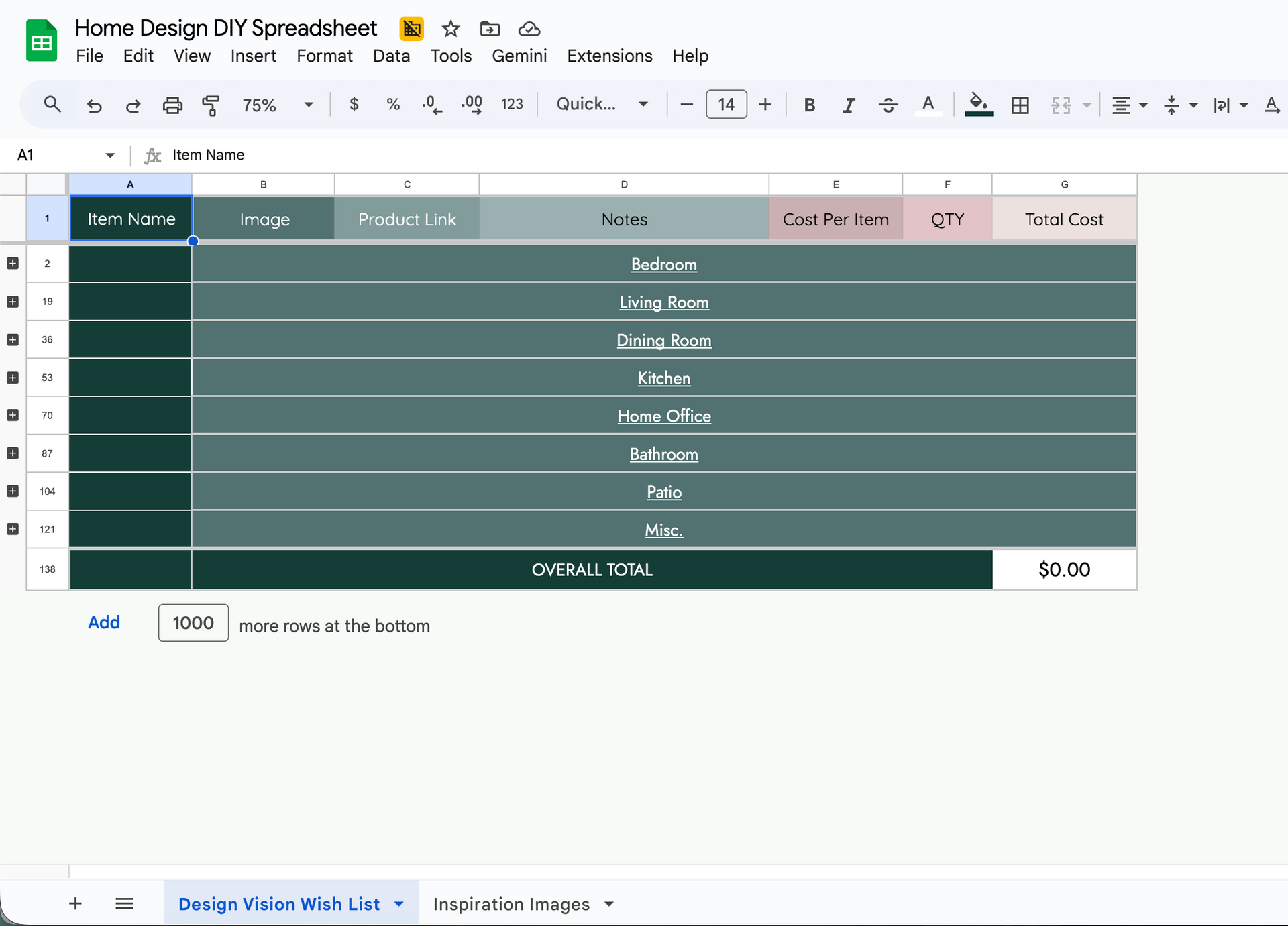The height and width of the screenshot is (926, 1288).
Task: Format selected cell as percent
Action: coord(393,105)
